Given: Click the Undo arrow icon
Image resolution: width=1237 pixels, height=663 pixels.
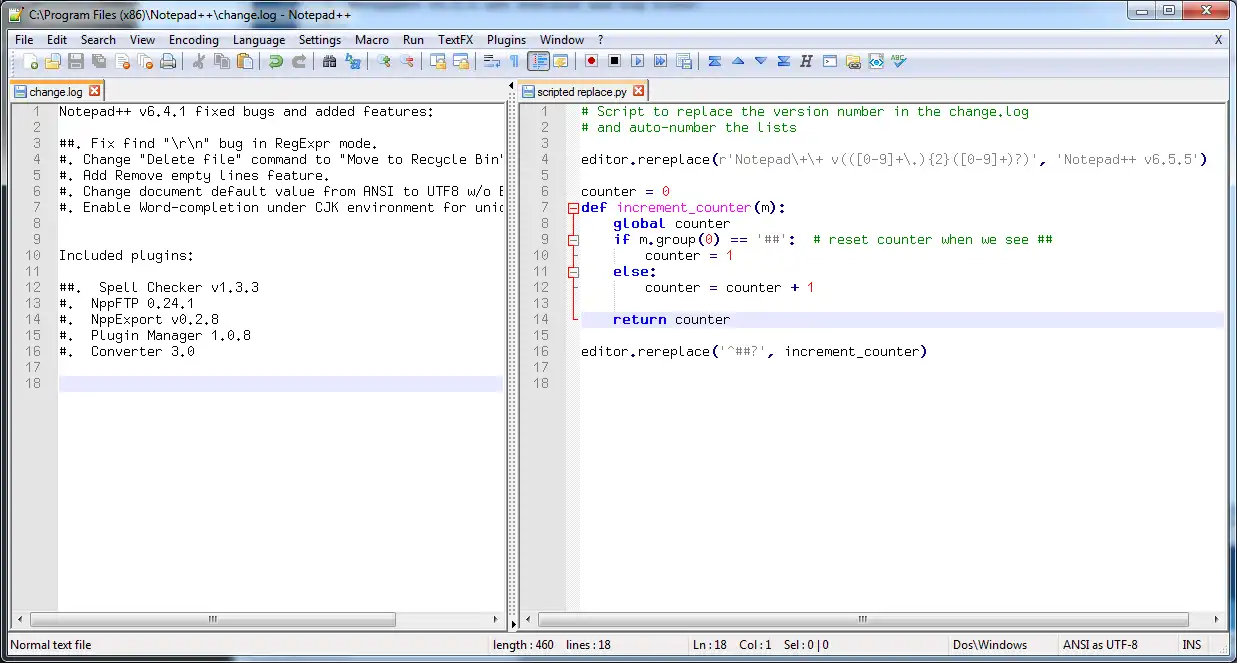Looking at the screenshot, I should (x=275, y=62).
